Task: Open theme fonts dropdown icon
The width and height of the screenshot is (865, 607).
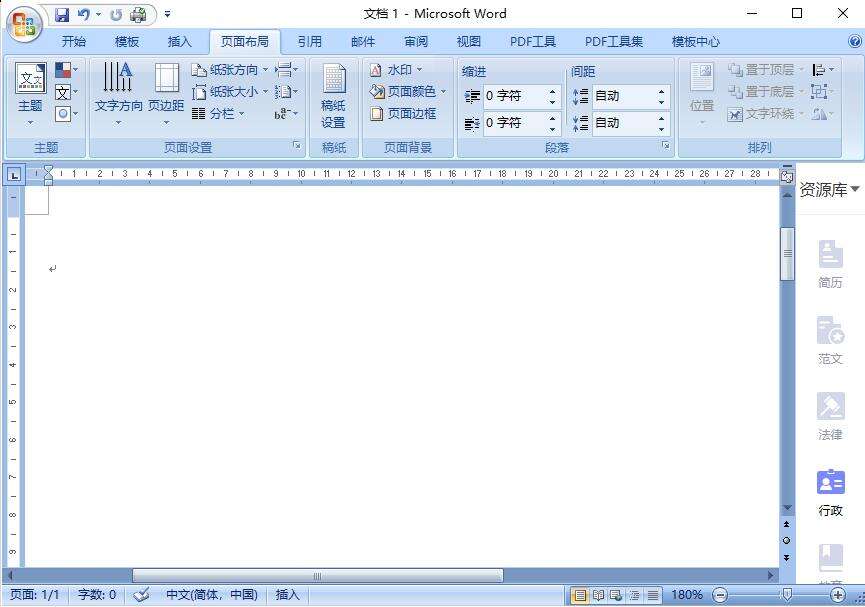Action: coord(66,92)
